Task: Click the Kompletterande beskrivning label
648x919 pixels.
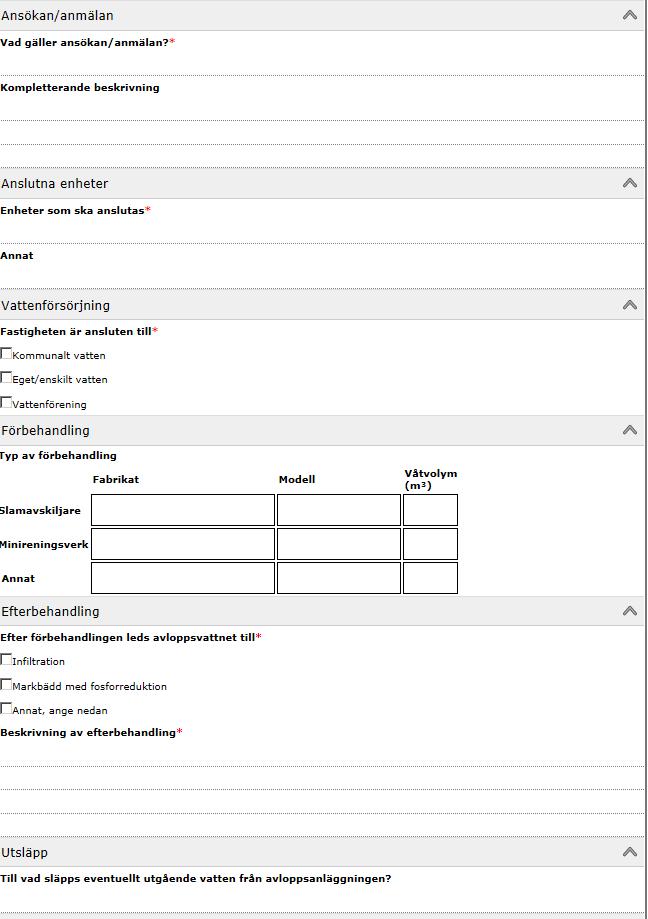Action: click(80, 87)
